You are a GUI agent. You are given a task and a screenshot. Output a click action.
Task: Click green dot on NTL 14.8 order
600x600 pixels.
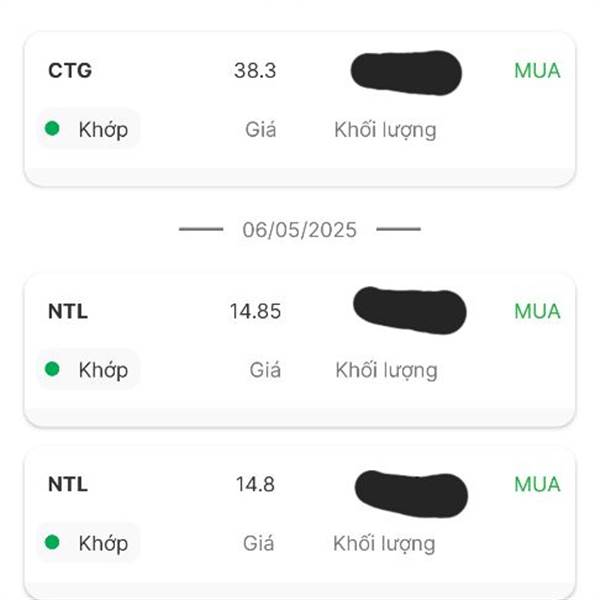pos(52,542)
